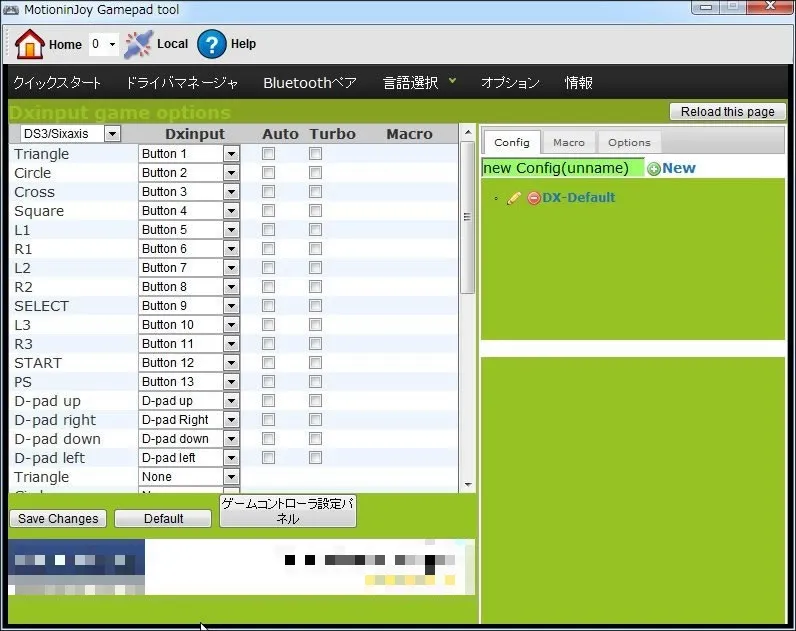This screenshot has height=631, width=796.
Task: Click the Dxinput column header
Action: pos(195,134)
